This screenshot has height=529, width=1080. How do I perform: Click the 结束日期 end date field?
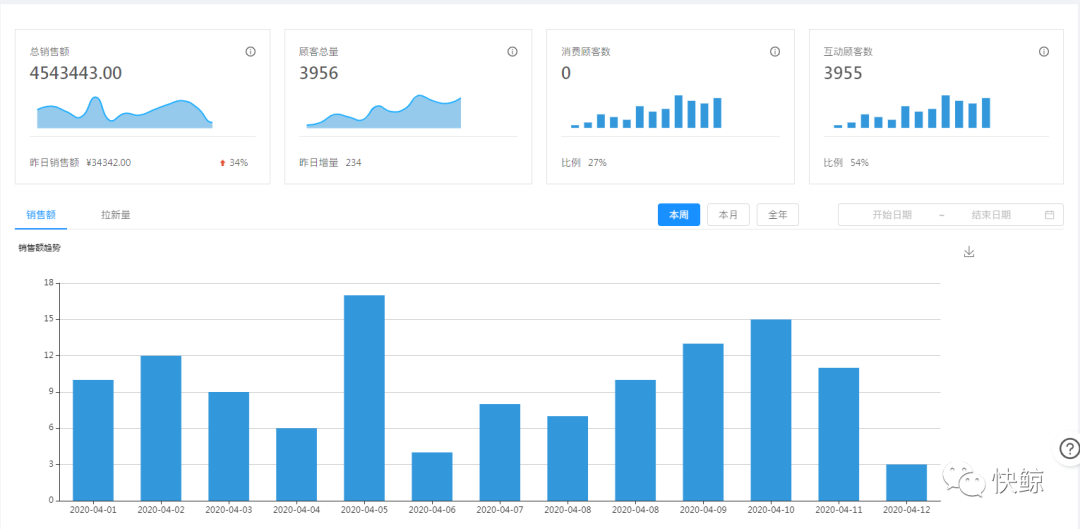click(990, 215)
